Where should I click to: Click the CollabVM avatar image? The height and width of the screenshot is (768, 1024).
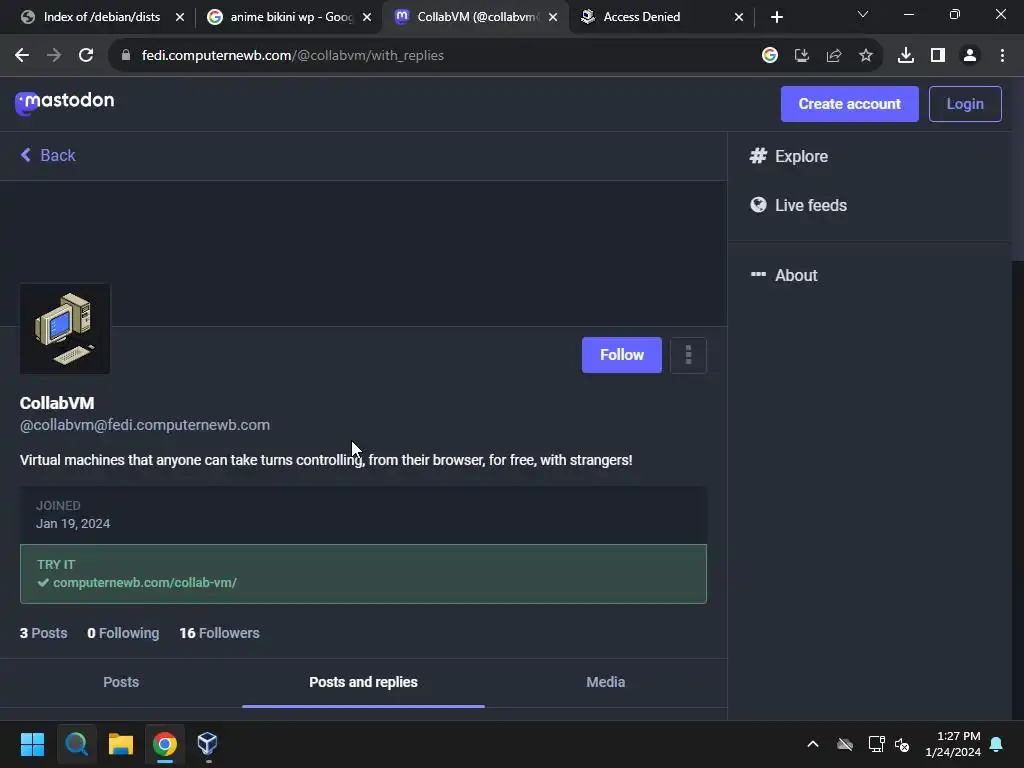click(65, 328)
